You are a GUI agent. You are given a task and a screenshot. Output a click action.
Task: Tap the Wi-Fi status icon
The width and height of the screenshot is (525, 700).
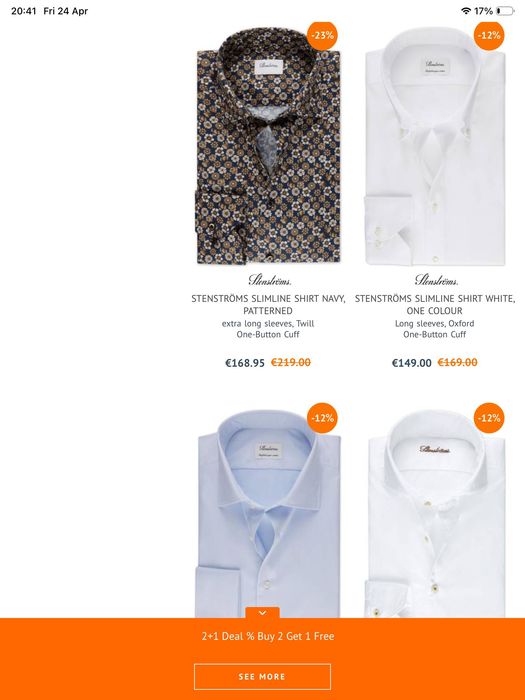click(x=466, y=11)
